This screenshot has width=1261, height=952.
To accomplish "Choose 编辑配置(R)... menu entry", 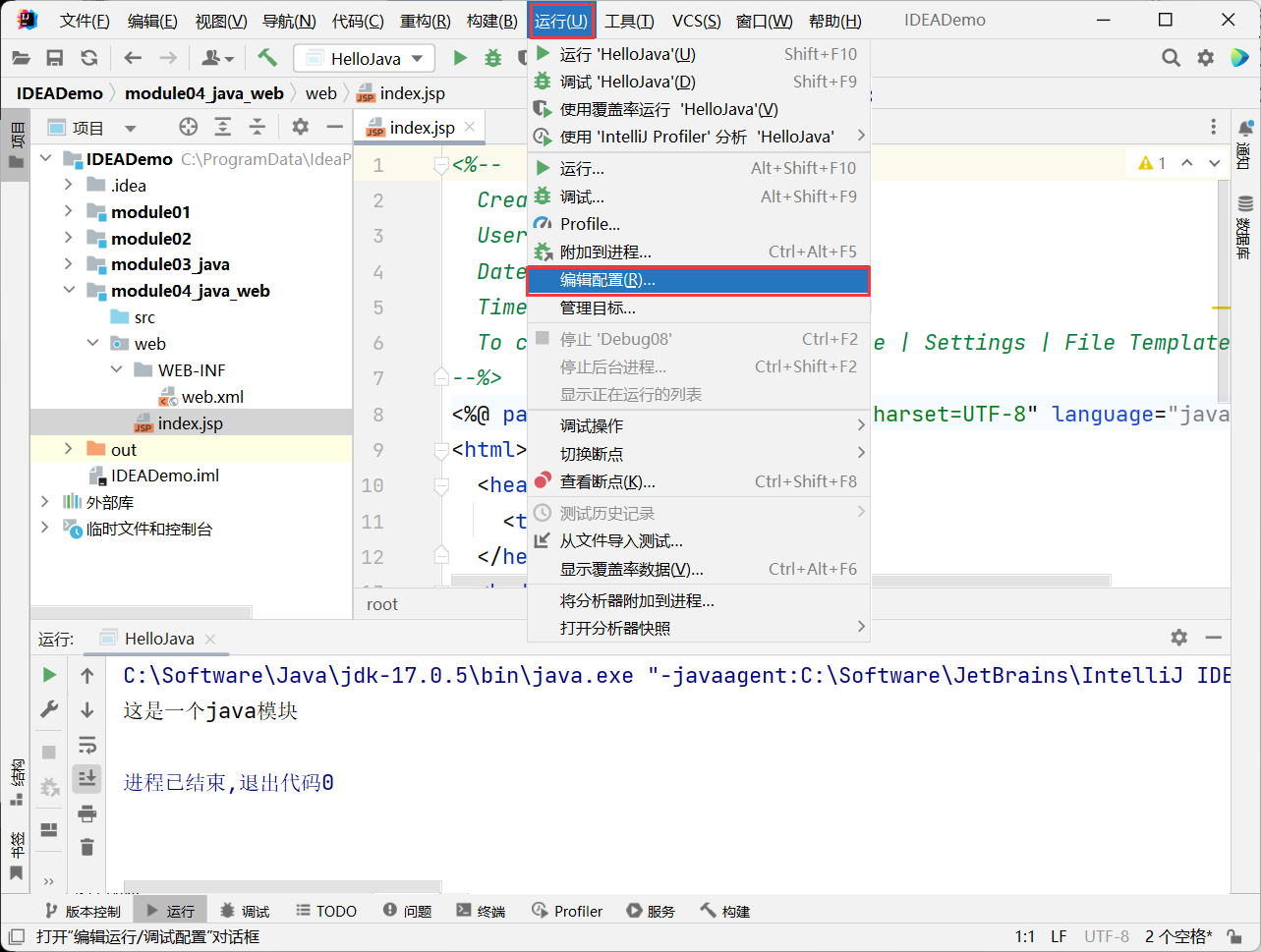I will point(699,280).
